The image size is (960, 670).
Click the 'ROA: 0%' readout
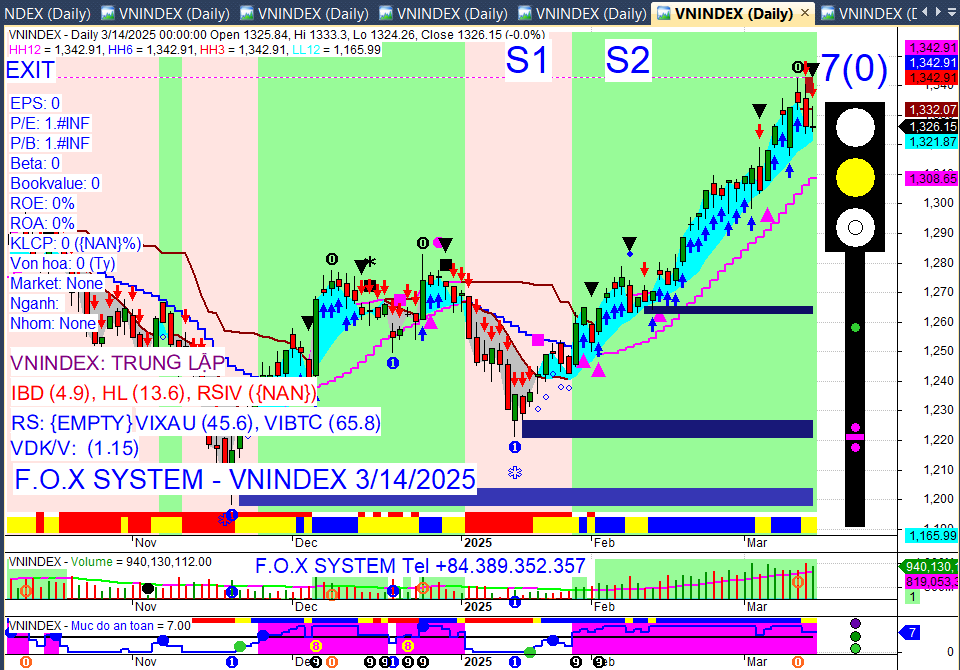pyautogui.click(x=42, y=223)
